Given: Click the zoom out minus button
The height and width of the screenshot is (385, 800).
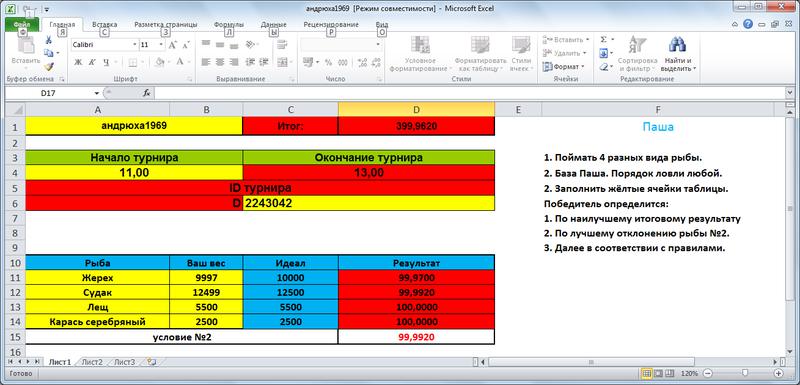Looking at the screenshot, I should point(708,373).
